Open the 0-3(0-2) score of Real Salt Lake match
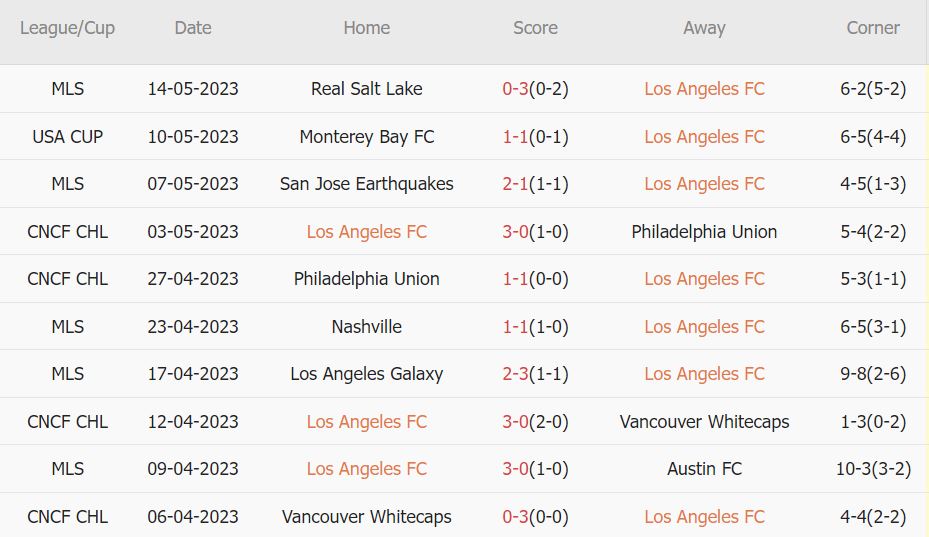929x537 pixels. (x=535, y=89)
